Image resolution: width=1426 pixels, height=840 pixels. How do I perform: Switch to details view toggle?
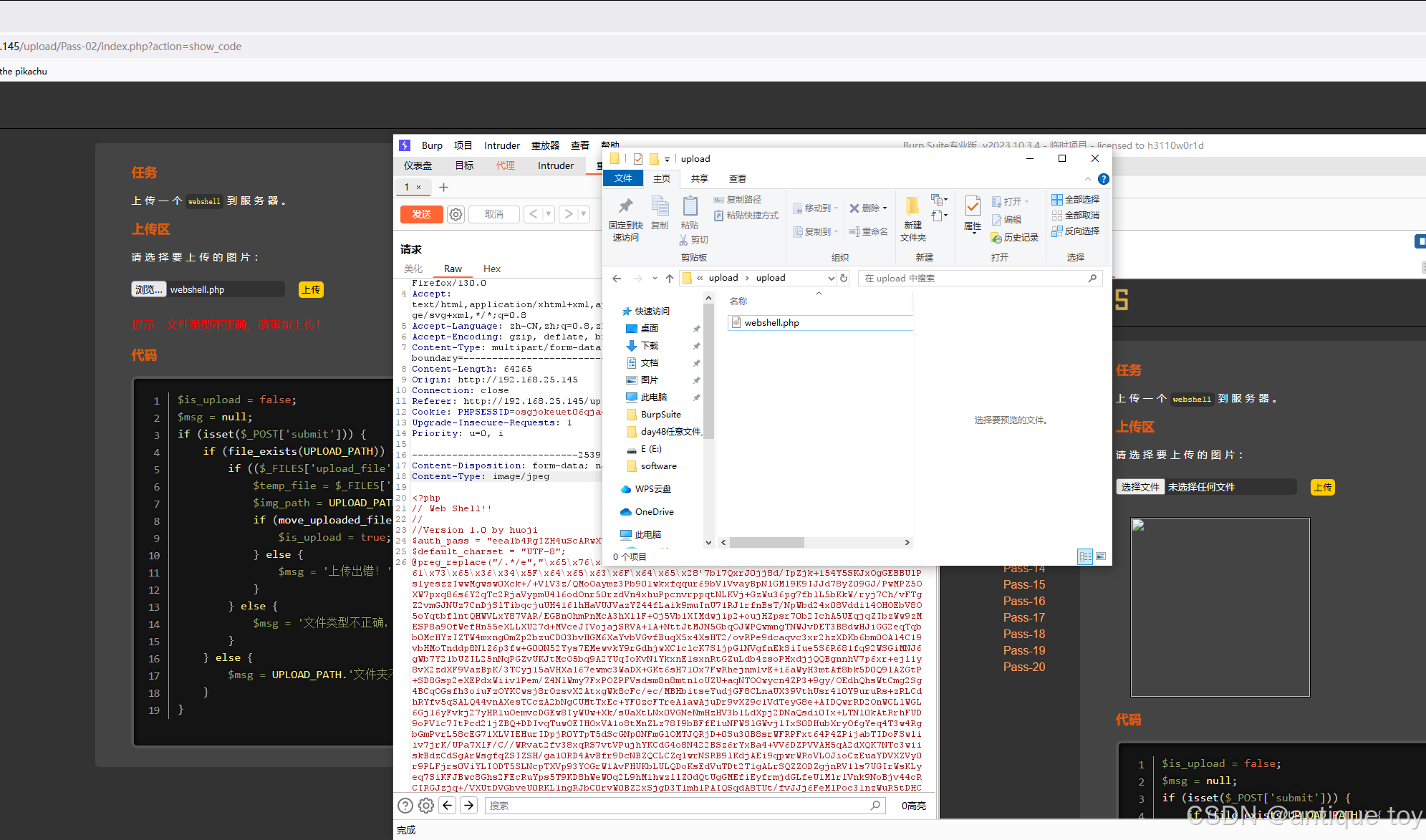(1085, 556)
